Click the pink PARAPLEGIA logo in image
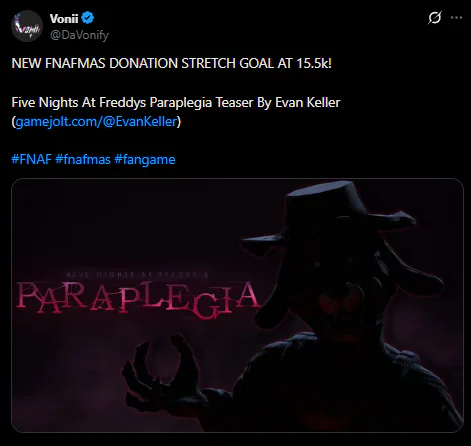 (138, 299)
